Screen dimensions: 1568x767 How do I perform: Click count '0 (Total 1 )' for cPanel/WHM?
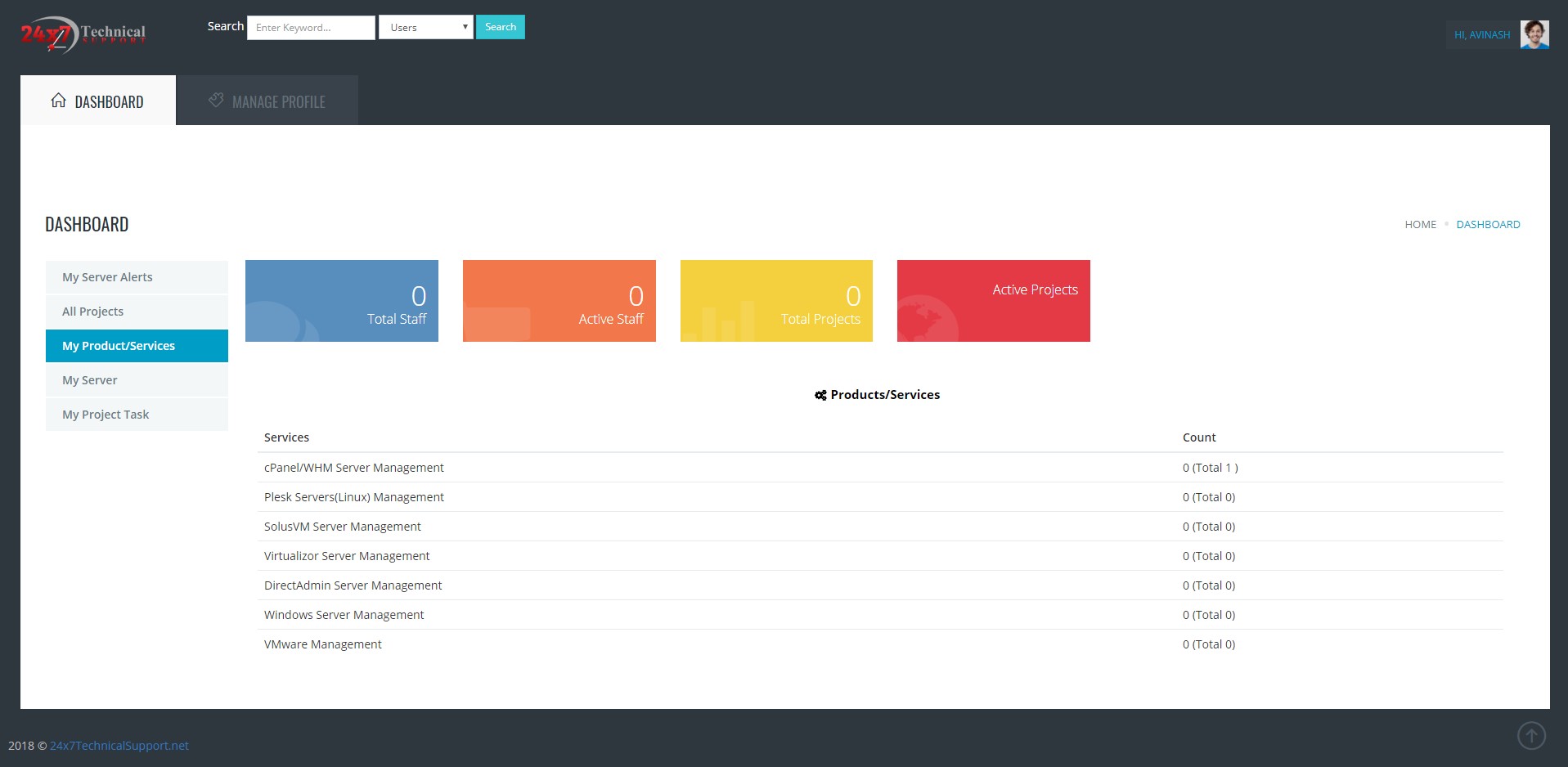(x=1210, y=468)
